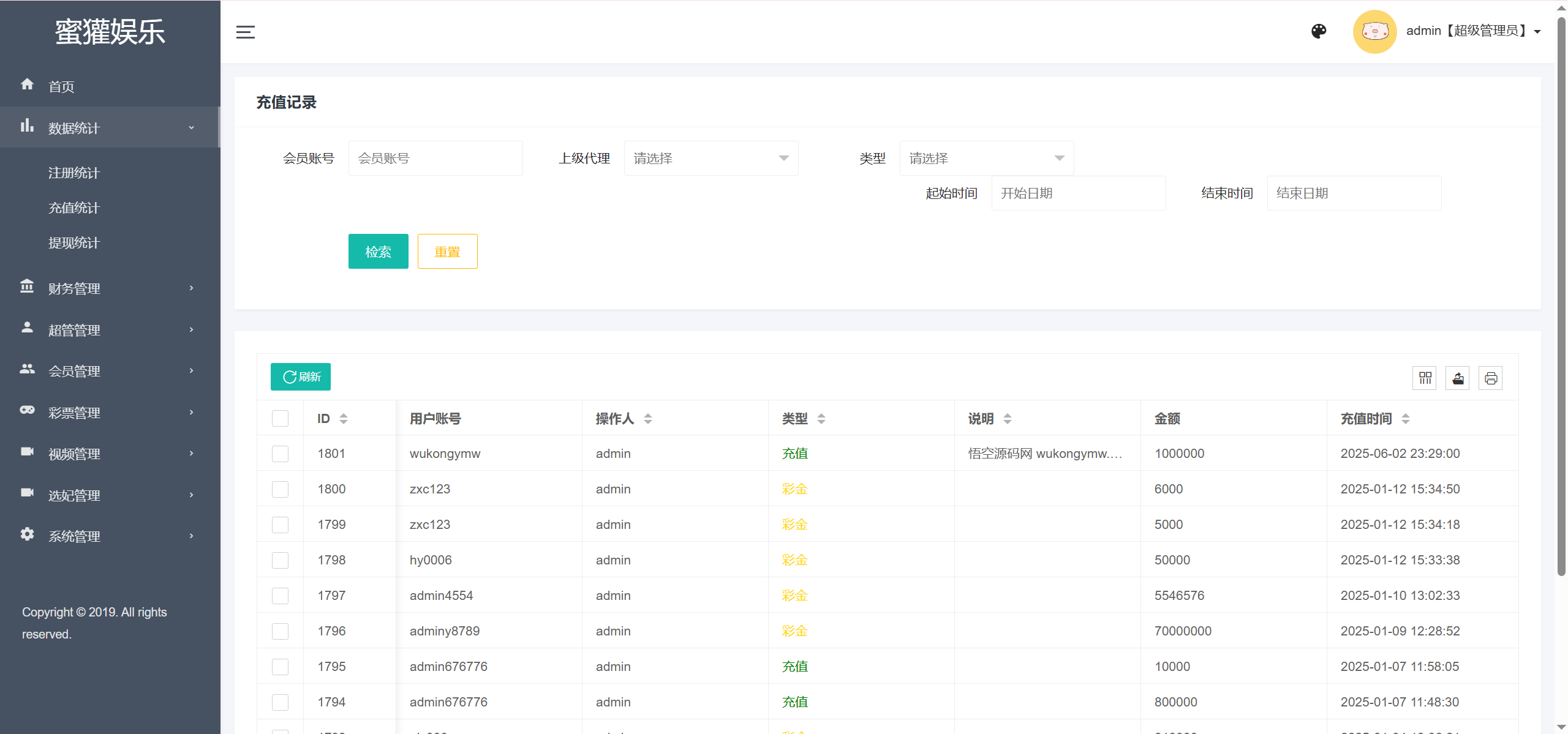Viewport: 1568px width, 734px height.
Task: Check the row 1798 checkbox
Action: (280, 560)
